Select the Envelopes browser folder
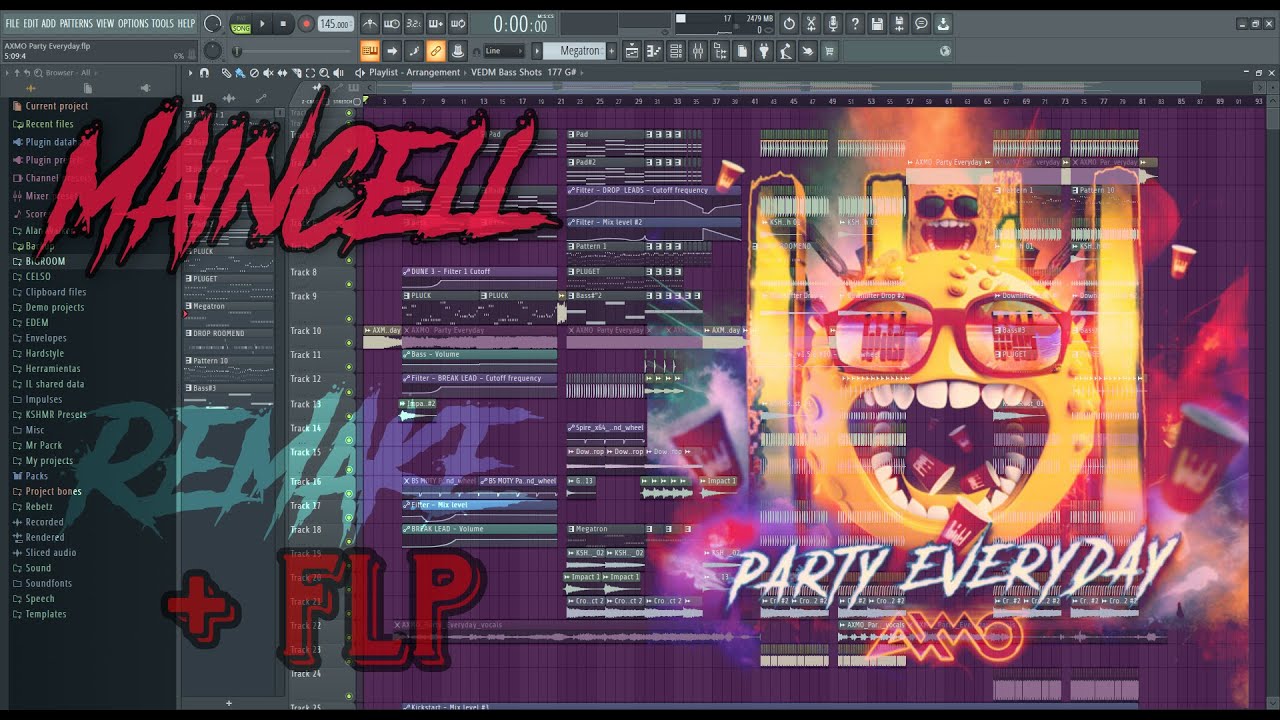The width and height of the screenshot is (1280, 720). tap(46, 338)
